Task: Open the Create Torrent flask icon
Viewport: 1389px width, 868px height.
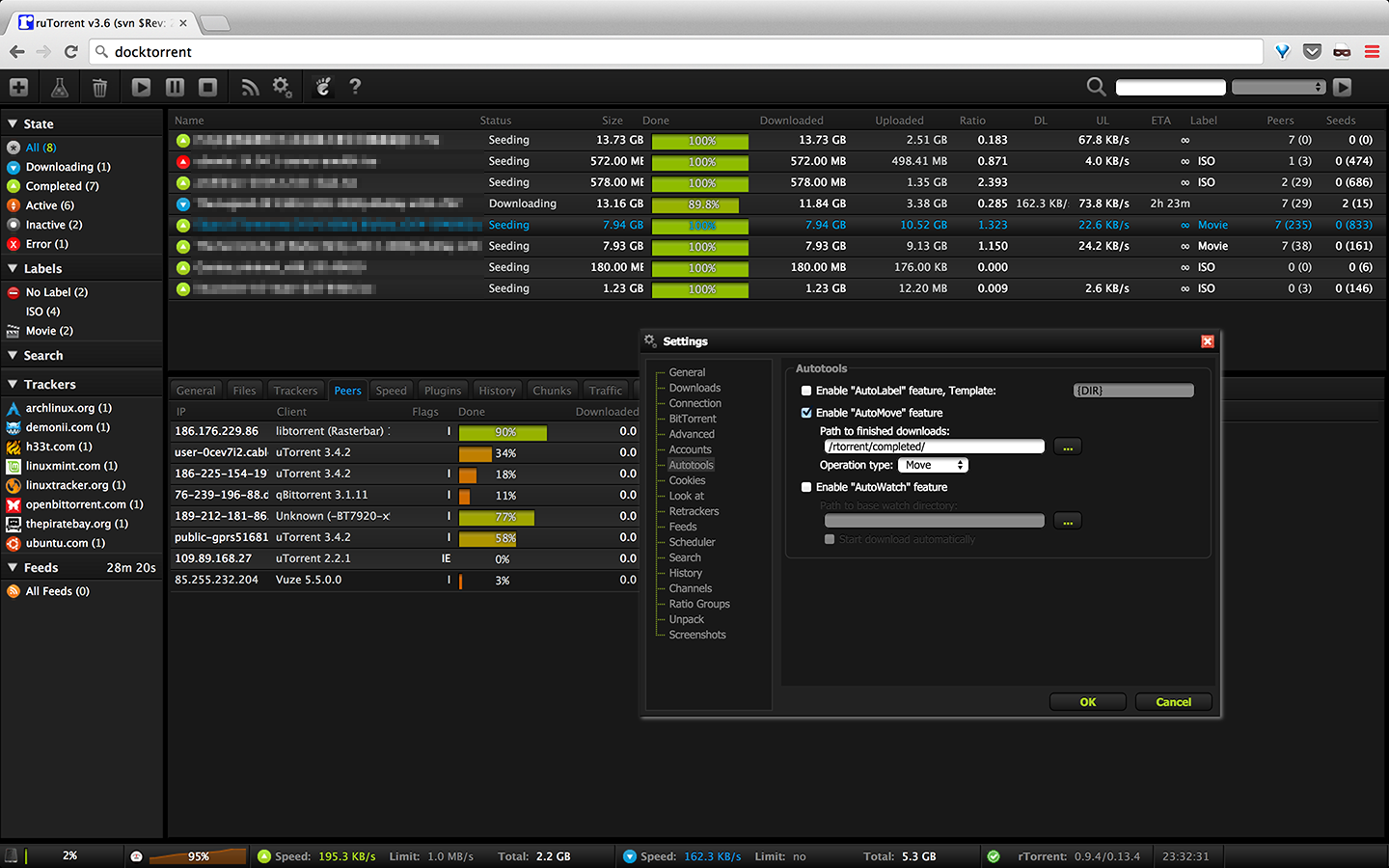Action: pyautogui.click(x=59, y=87)
